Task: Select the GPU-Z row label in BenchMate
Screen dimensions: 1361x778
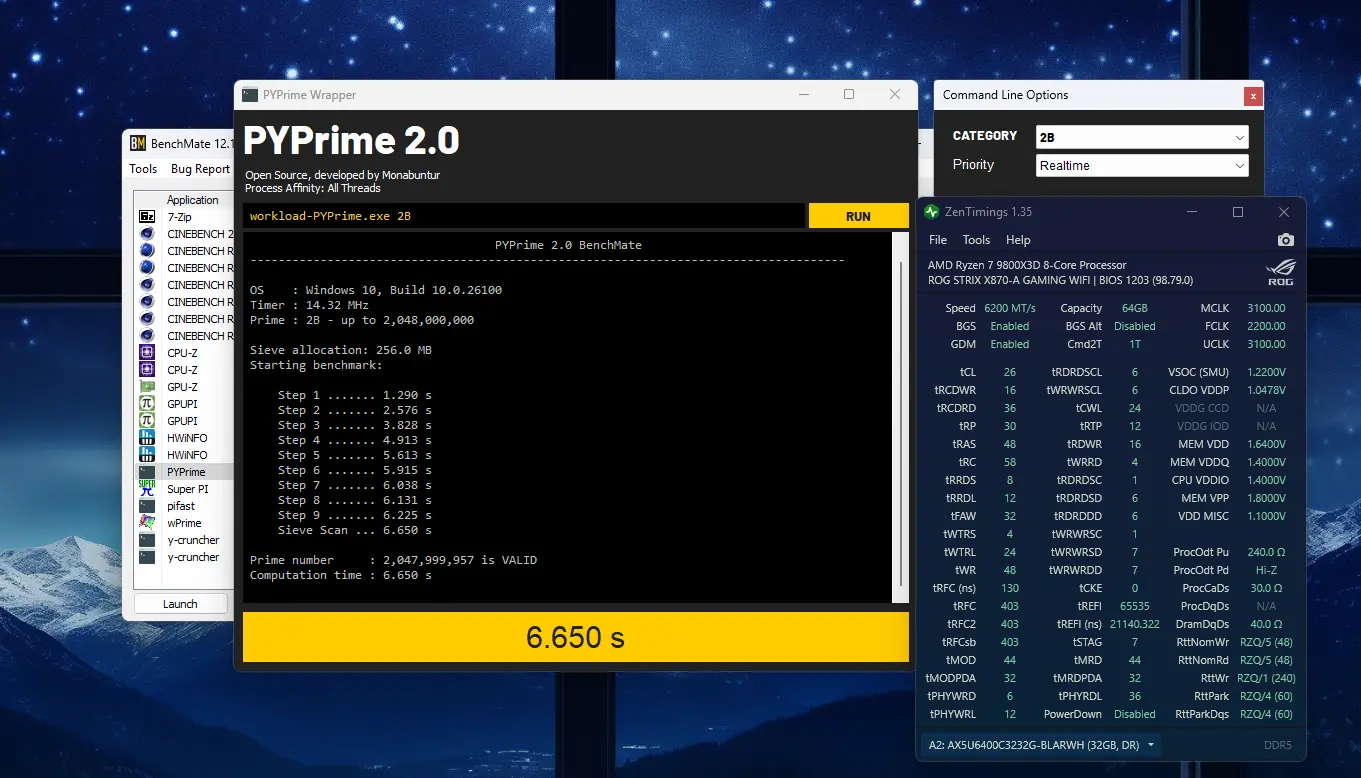Action: coord(182,387)
